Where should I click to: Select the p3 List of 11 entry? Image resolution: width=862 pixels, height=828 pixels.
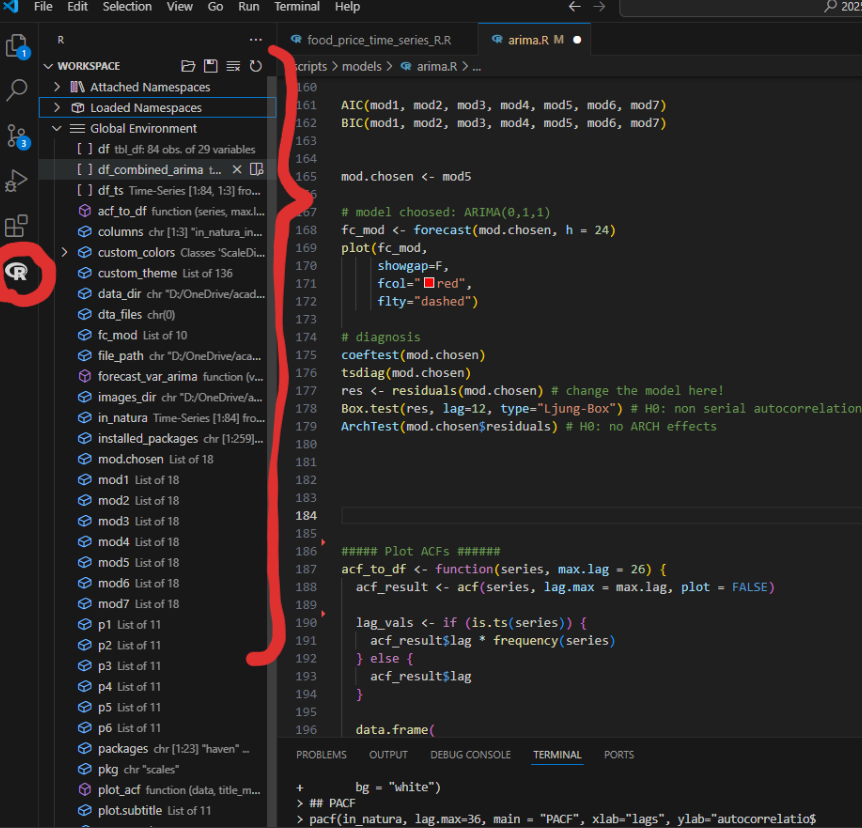159,666
